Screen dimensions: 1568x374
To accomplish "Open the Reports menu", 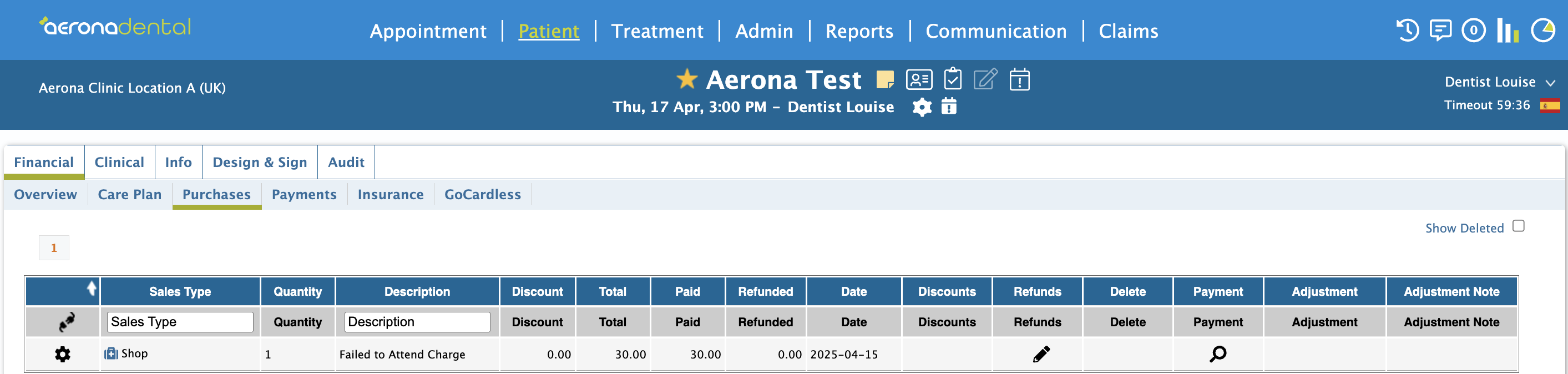I will (x=859, y=31).
